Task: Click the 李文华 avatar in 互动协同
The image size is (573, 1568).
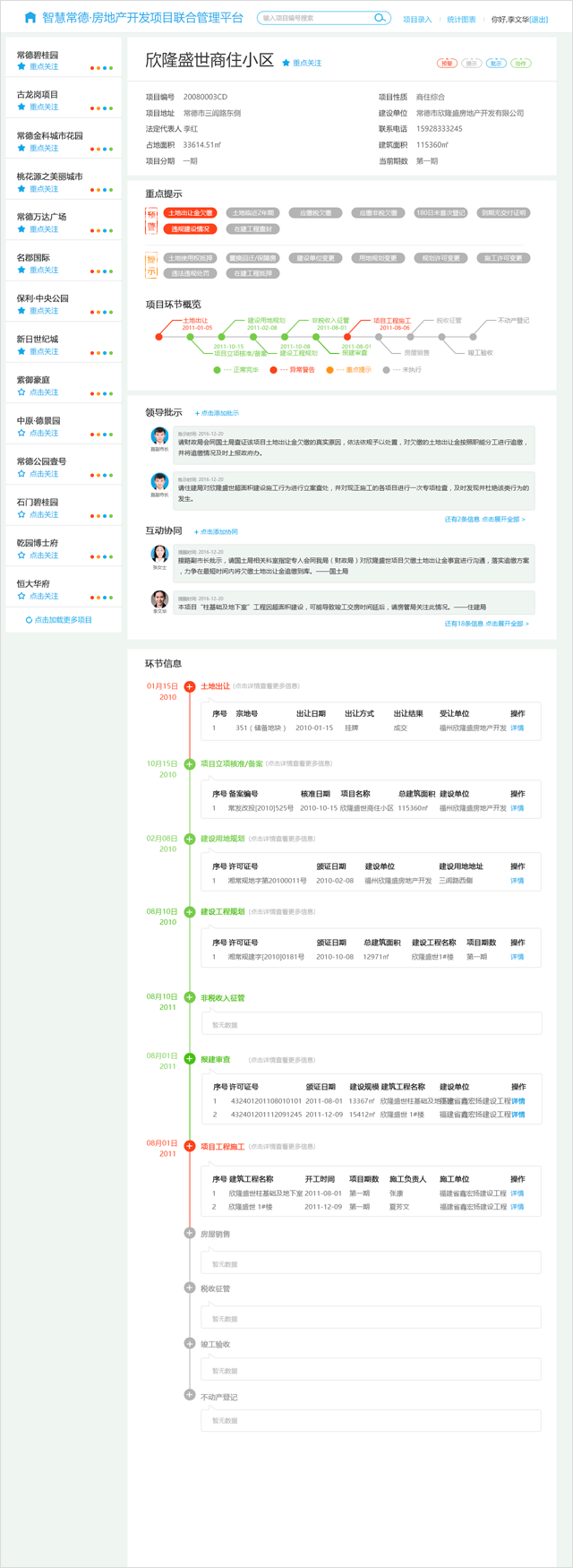Action: (159, 599)
